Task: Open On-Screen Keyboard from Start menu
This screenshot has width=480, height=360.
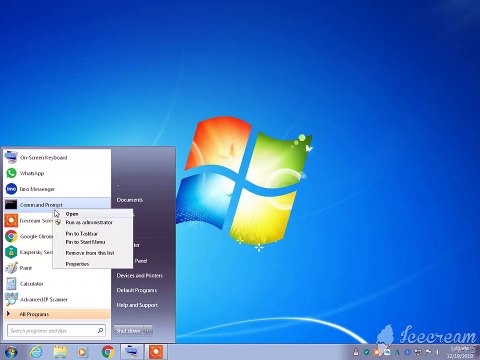Action: pos(57,157)
